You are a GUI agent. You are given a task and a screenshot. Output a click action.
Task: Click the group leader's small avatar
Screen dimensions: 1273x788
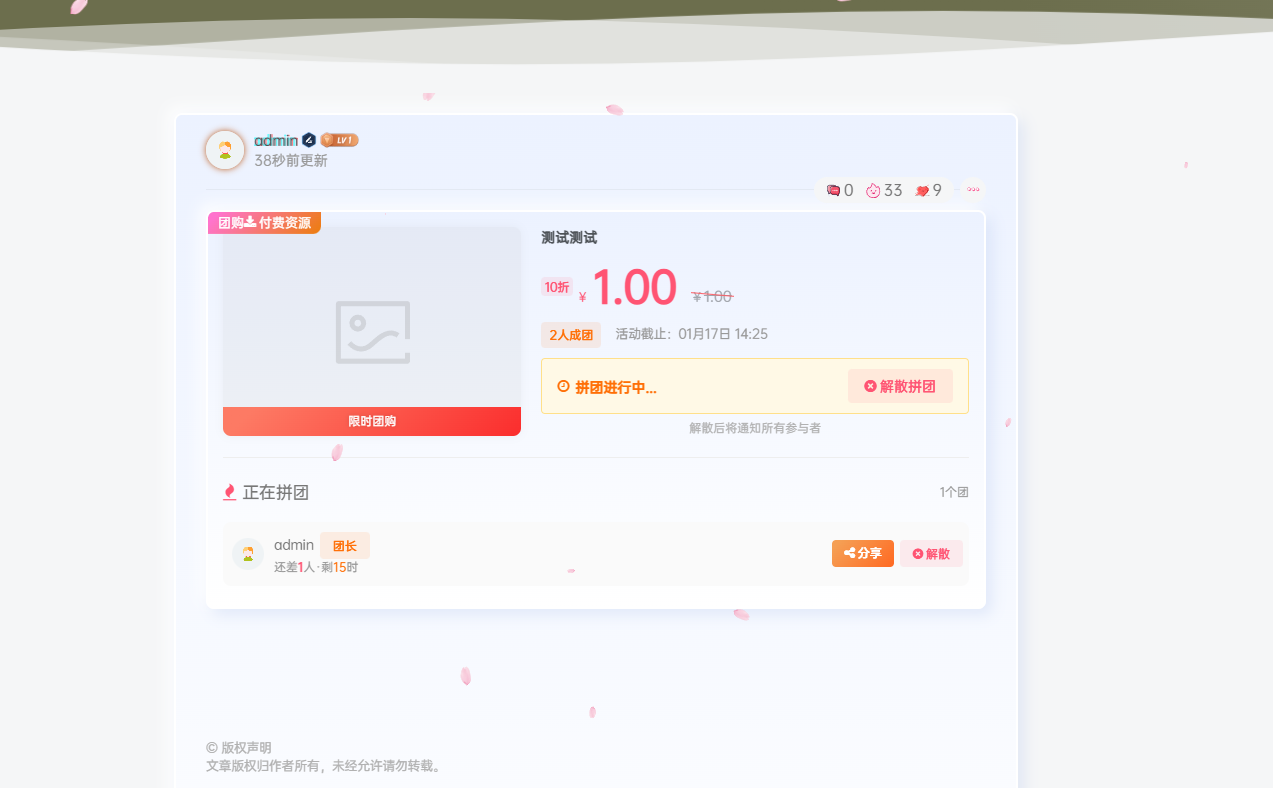tap(248, 553)
